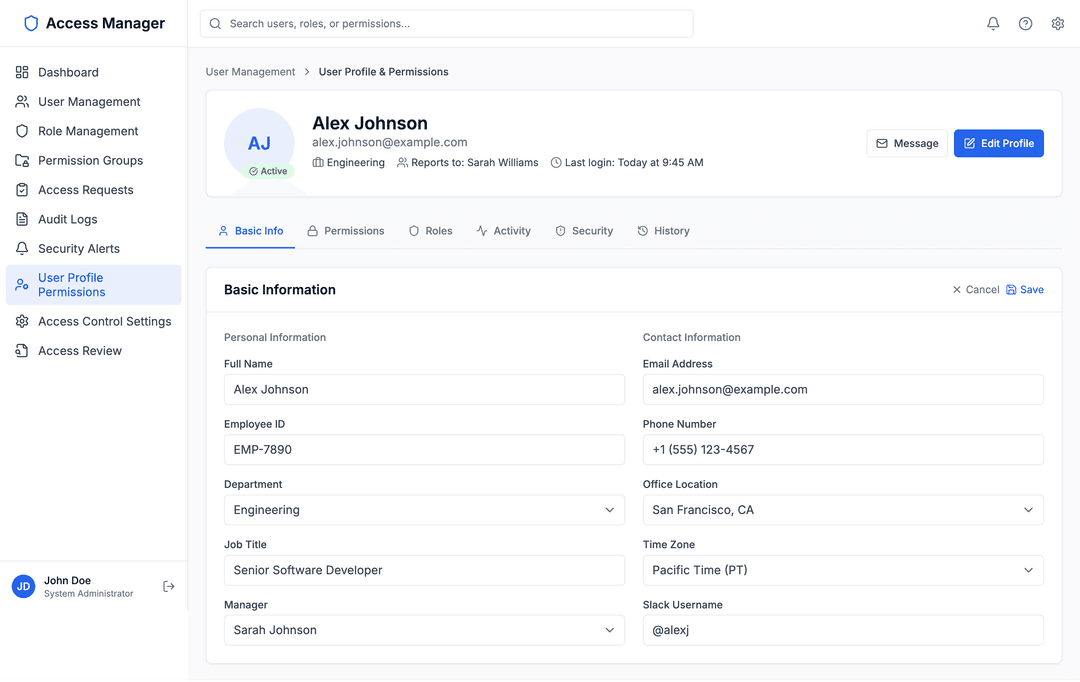The image size is (1080, 682).
Task: Click the Edit Profile button
Action: [x=998, y=143]
